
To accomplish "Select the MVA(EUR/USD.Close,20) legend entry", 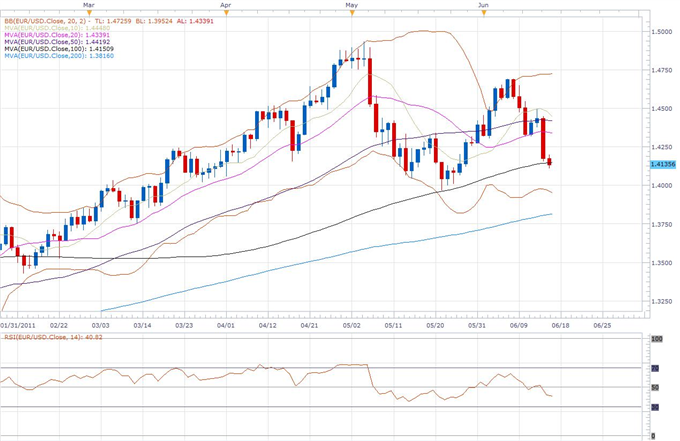I will (x=57, y=35).
